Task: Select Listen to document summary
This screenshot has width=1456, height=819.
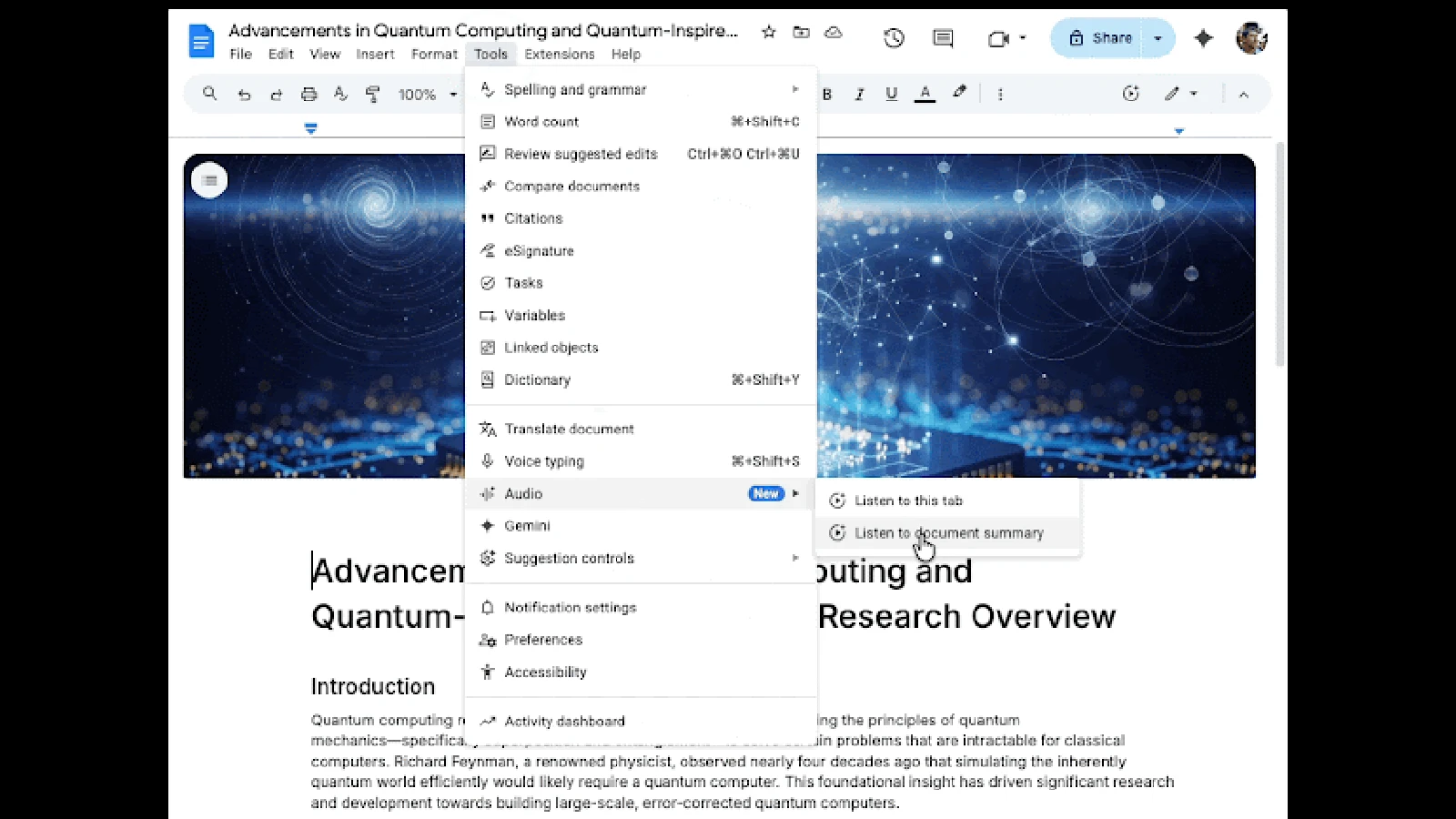Action: 948,533
